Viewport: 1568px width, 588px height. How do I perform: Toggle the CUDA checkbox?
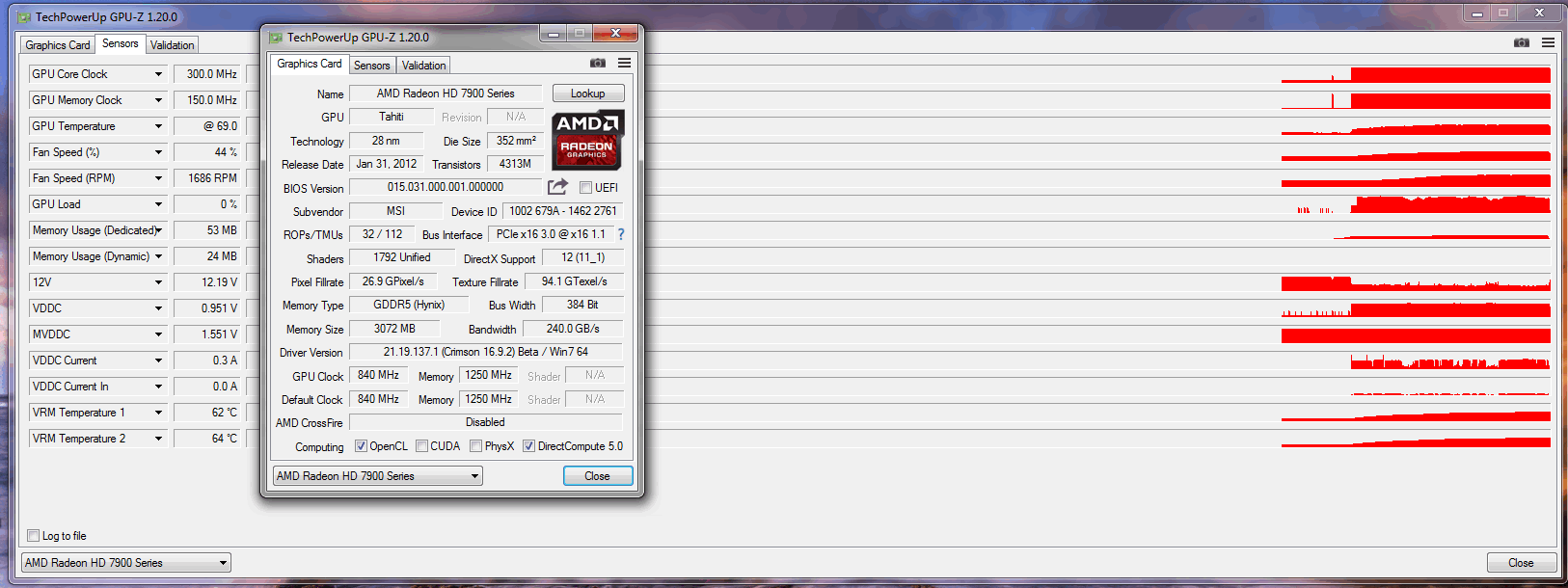[x=421, y=446]
